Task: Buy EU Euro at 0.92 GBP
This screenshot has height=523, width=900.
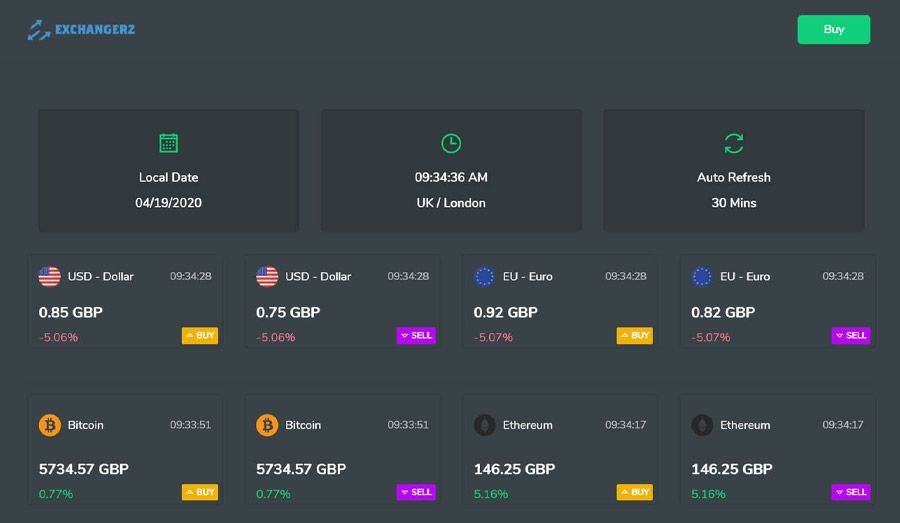Action: click(x=635, y=335)
